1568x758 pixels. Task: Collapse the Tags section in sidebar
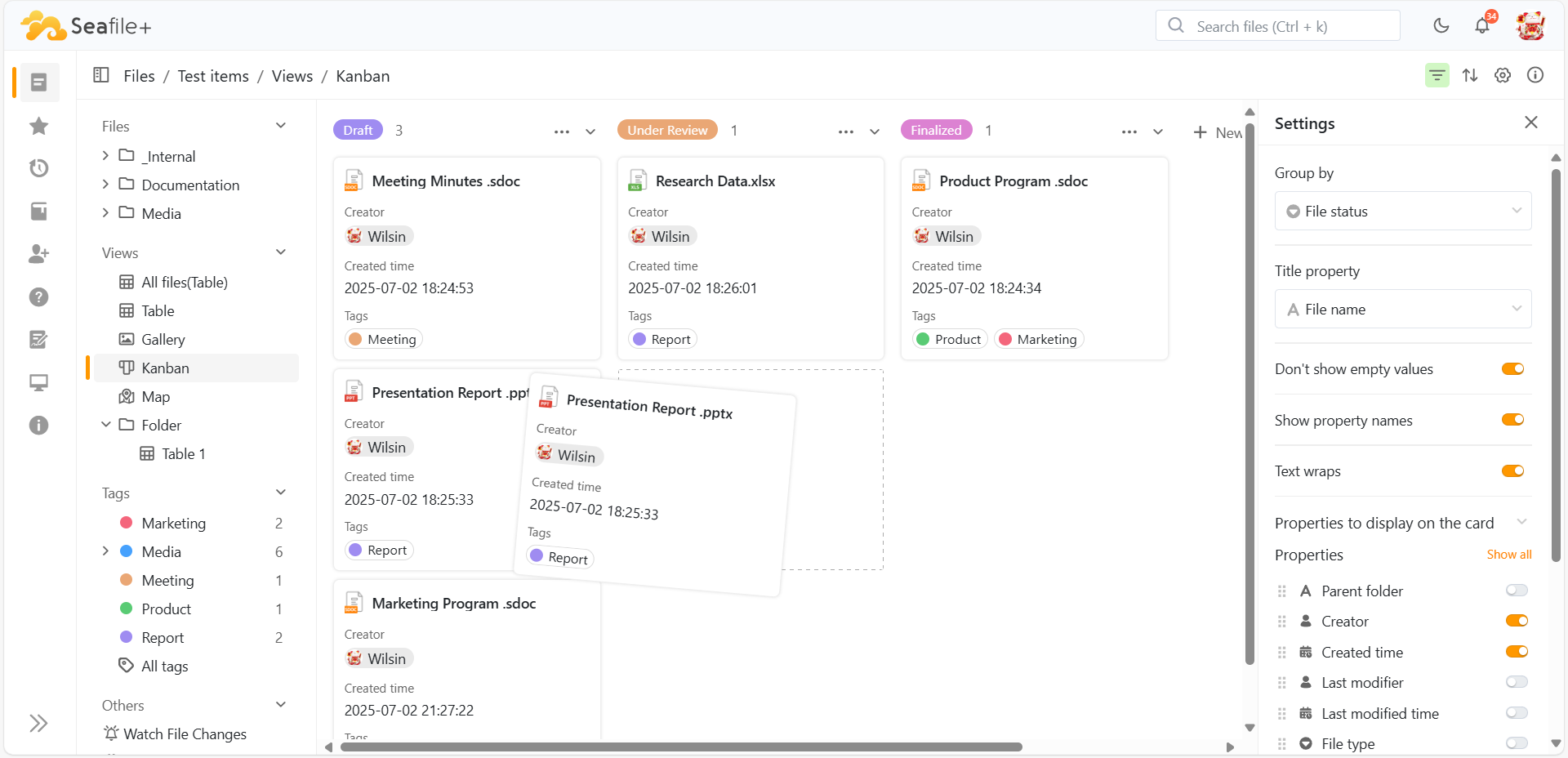tap(281, 493)
